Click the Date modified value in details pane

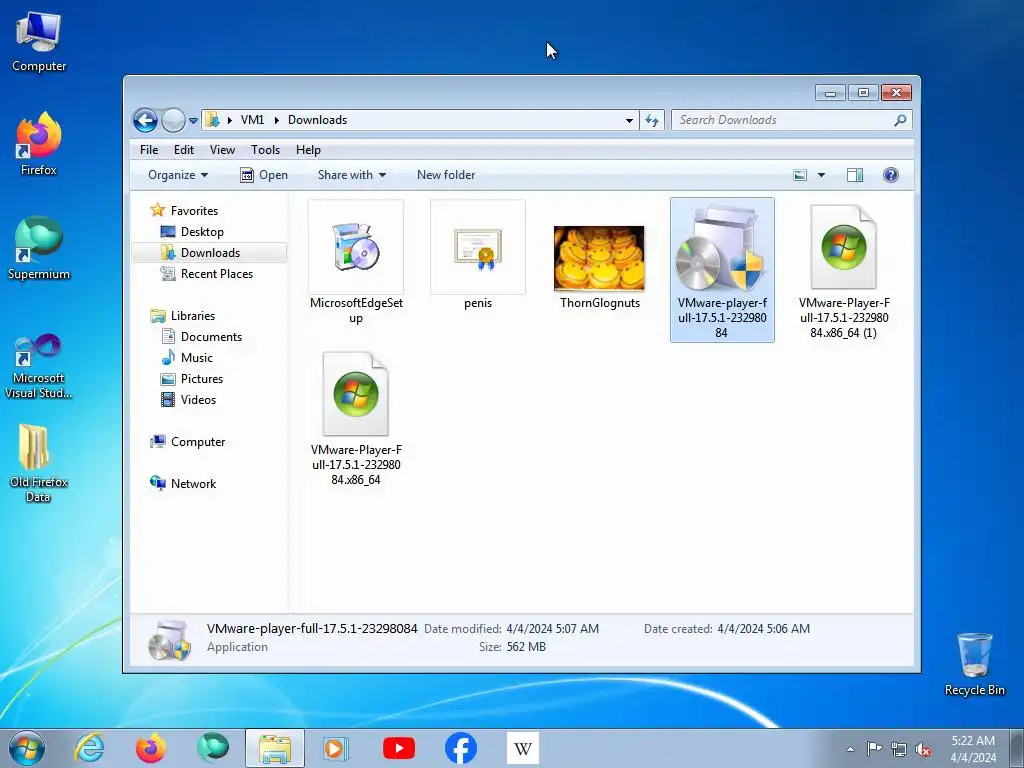(x=552, y=629)
